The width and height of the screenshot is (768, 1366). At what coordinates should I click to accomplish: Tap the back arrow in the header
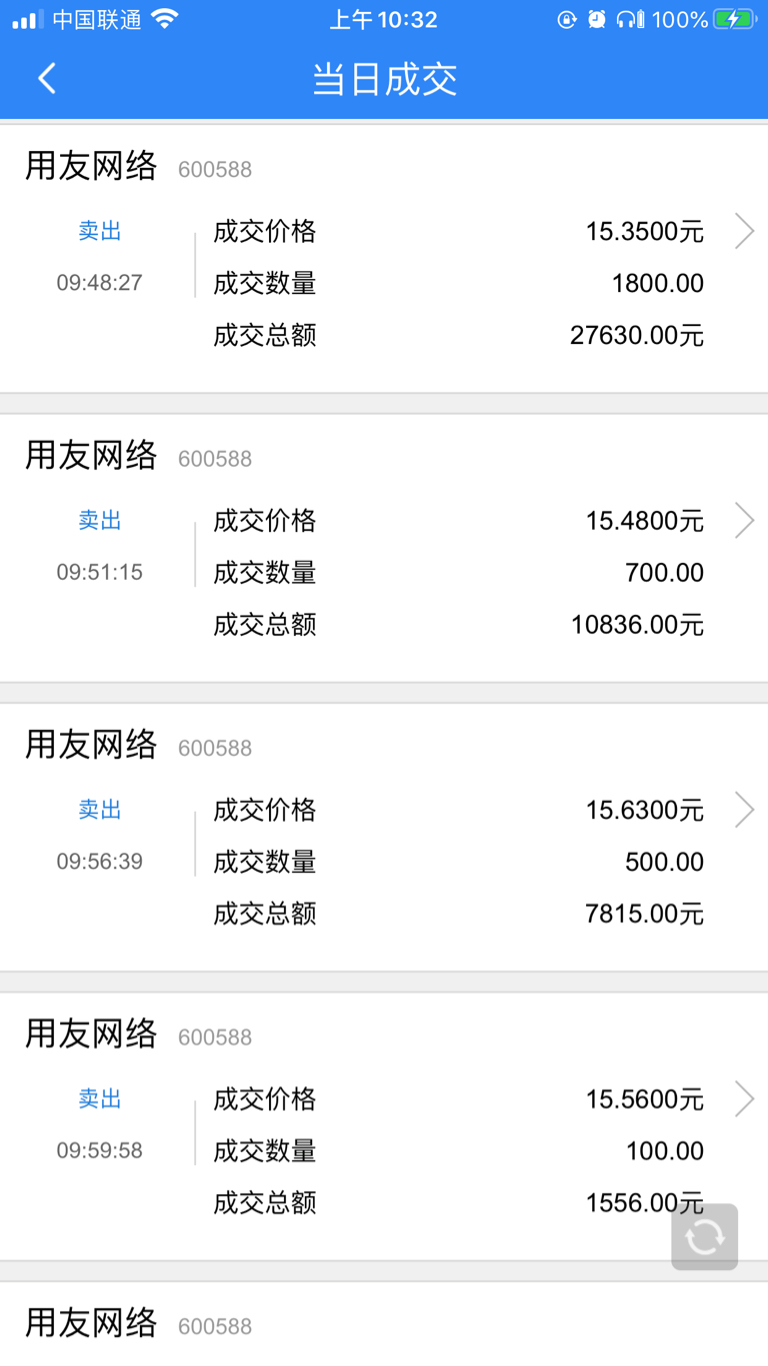46,79
